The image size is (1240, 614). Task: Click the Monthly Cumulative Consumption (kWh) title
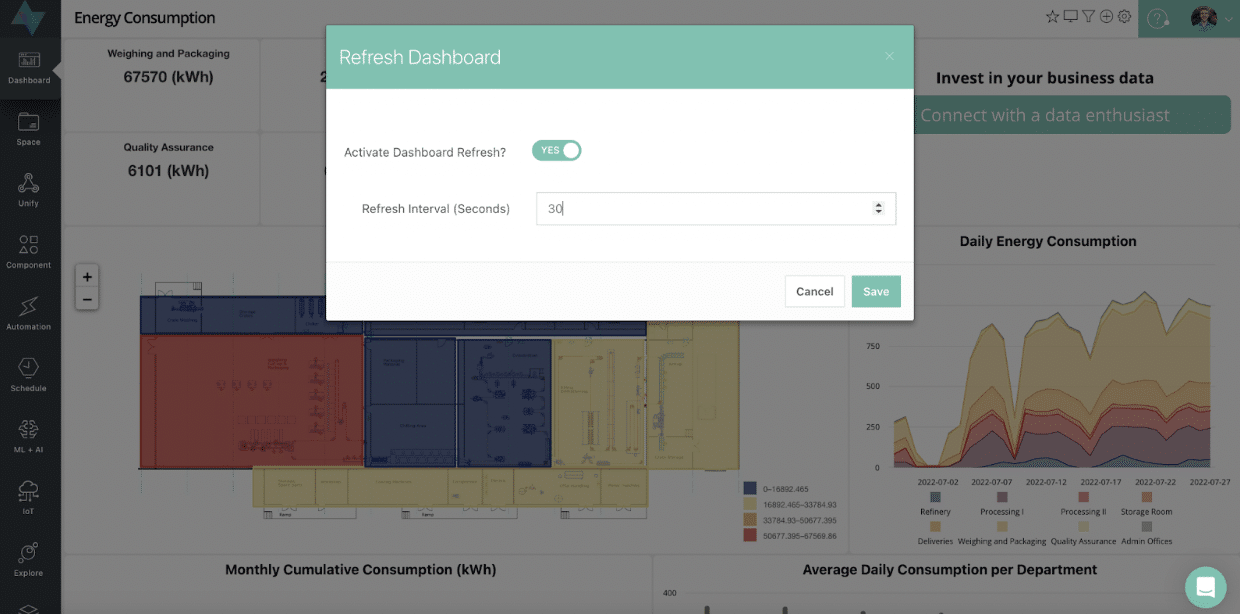[x=360, y=570]
